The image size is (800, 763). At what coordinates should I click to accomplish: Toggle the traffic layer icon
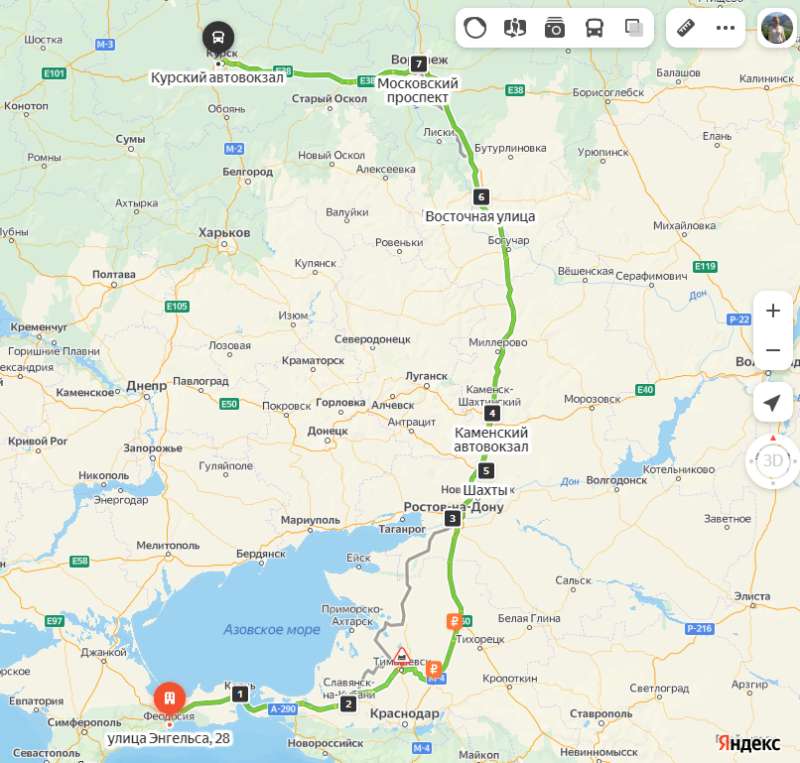(x=474, y=28)
